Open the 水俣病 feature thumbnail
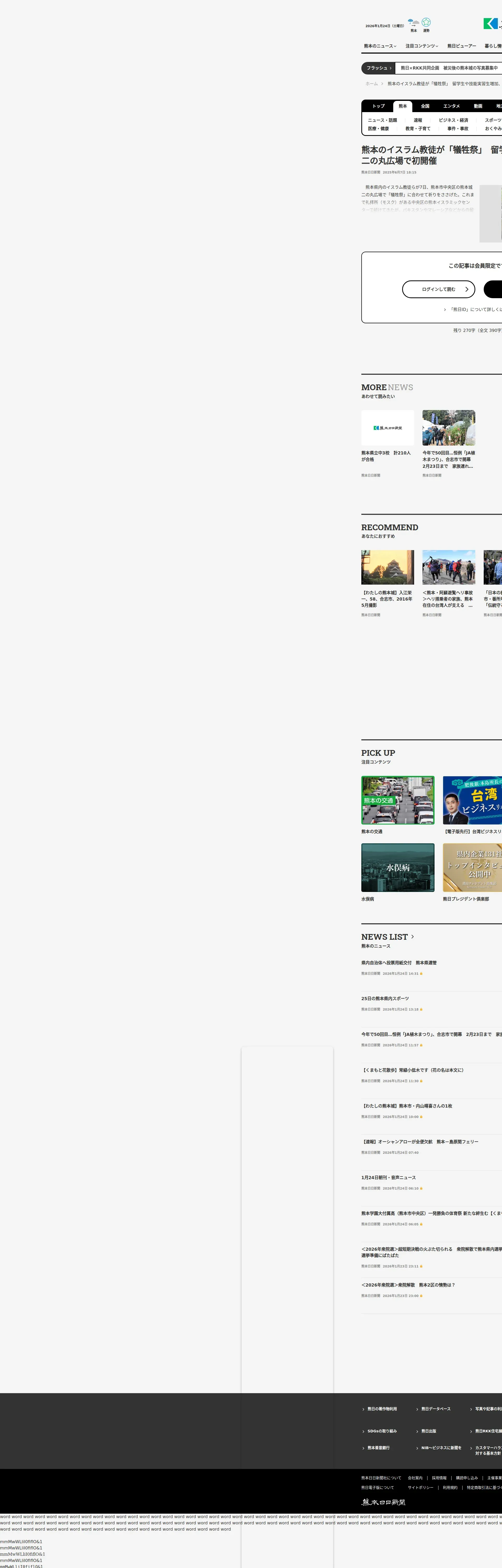 [398, 867]
